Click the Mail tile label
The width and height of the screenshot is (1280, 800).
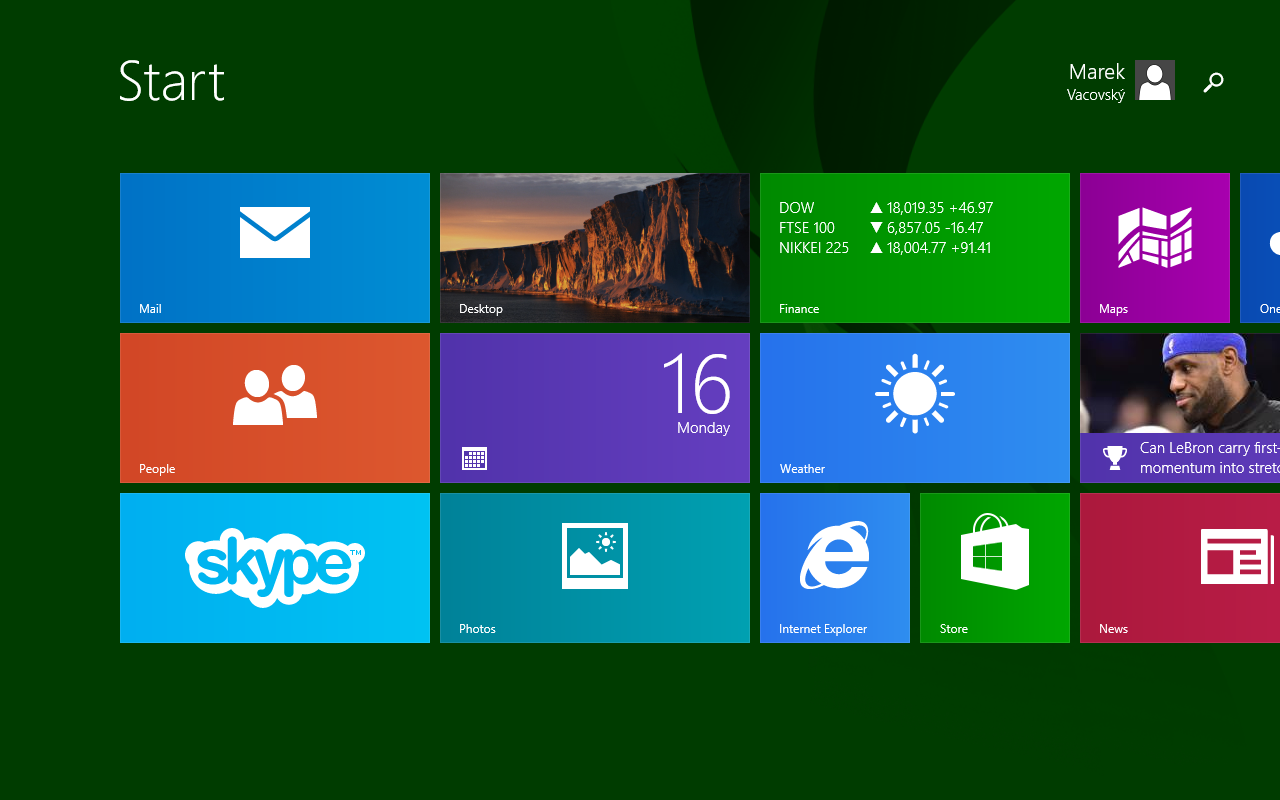pos(150,309)
